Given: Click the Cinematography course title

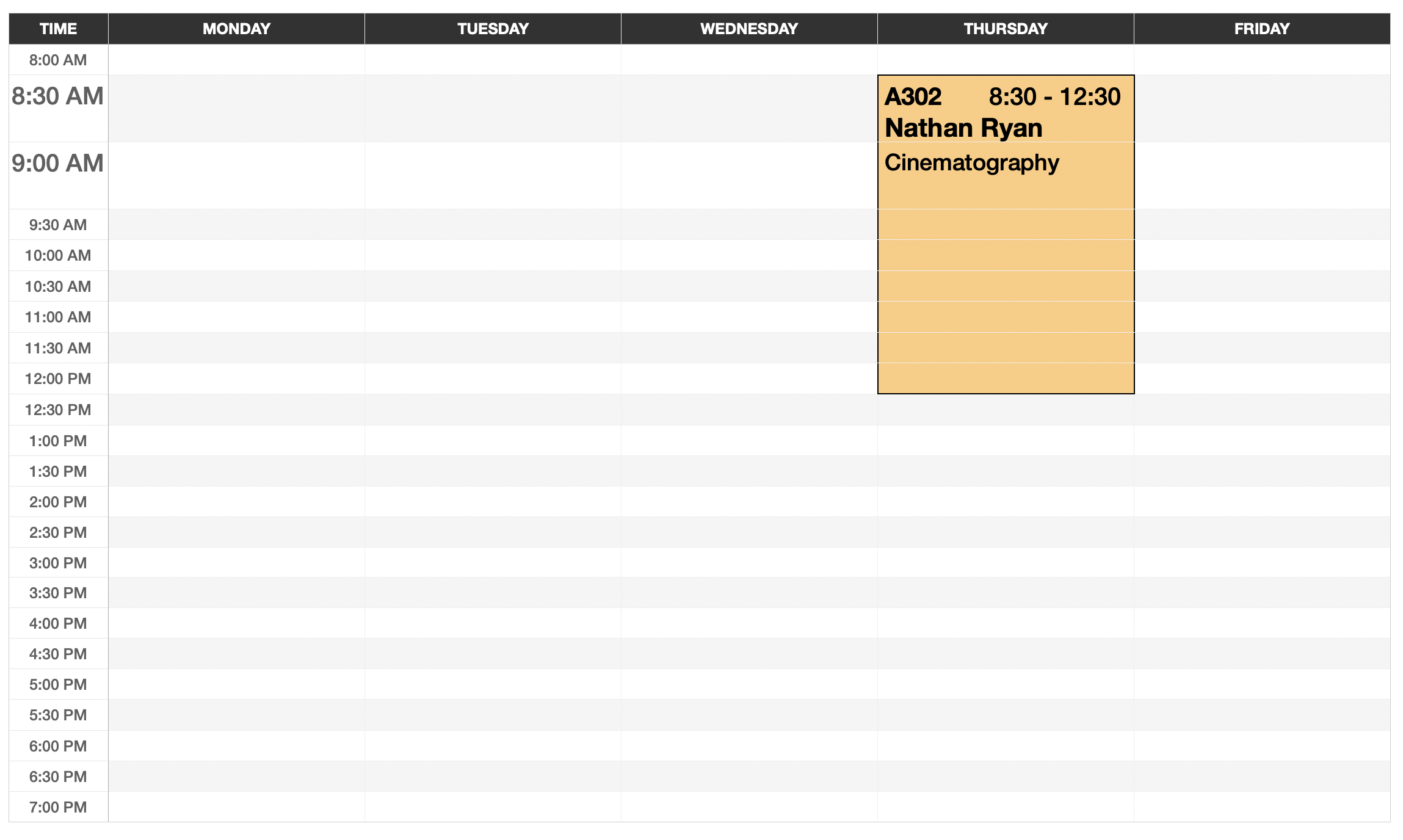Looking at the screenshot, I should [971, 162].
